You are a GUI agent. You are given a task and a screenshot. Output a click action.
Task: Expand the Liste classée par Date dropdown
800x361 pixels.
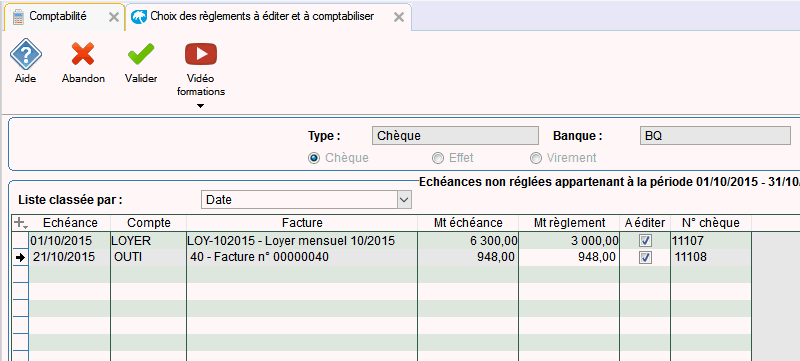[404, 200]
